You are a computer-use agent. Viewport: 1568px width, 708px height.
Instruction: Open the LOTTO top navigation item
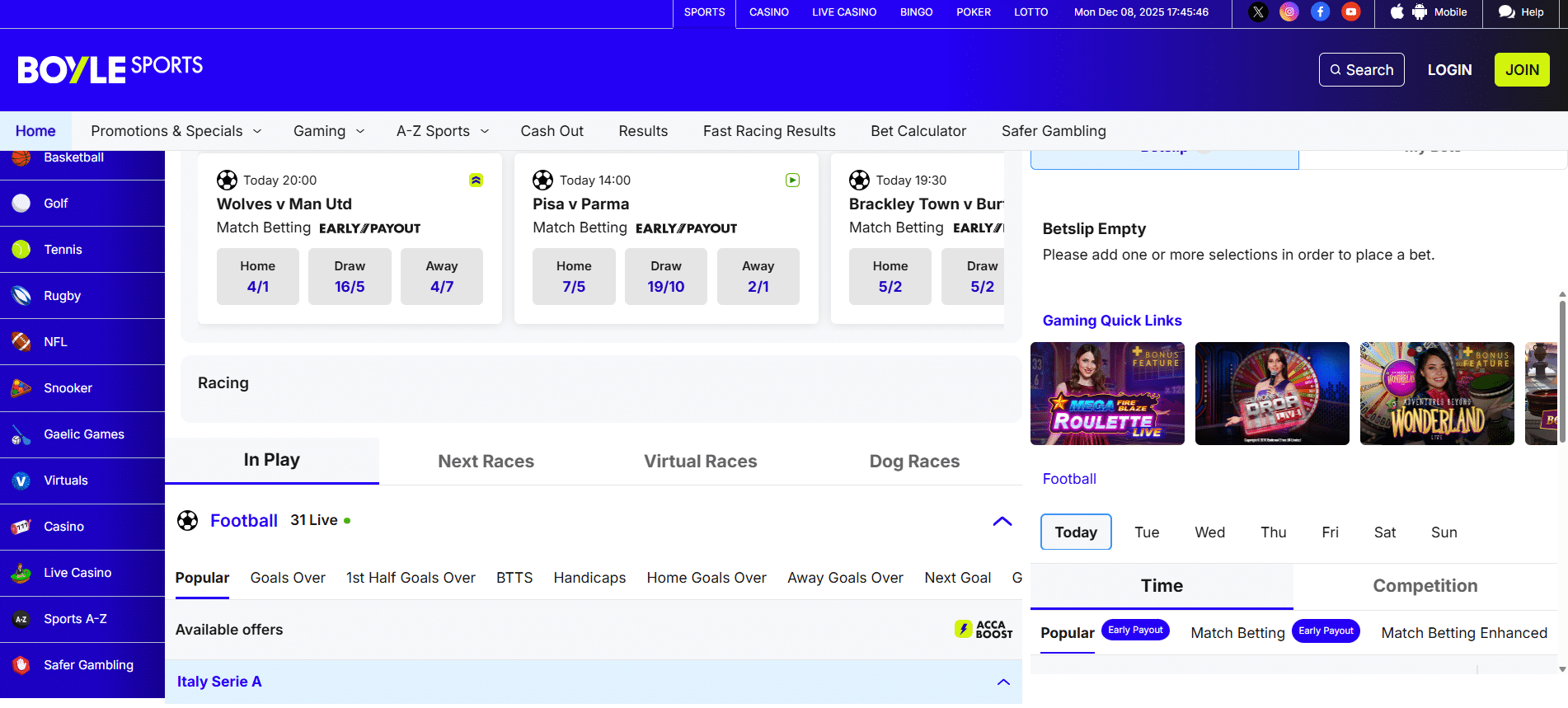[1031, 12]
